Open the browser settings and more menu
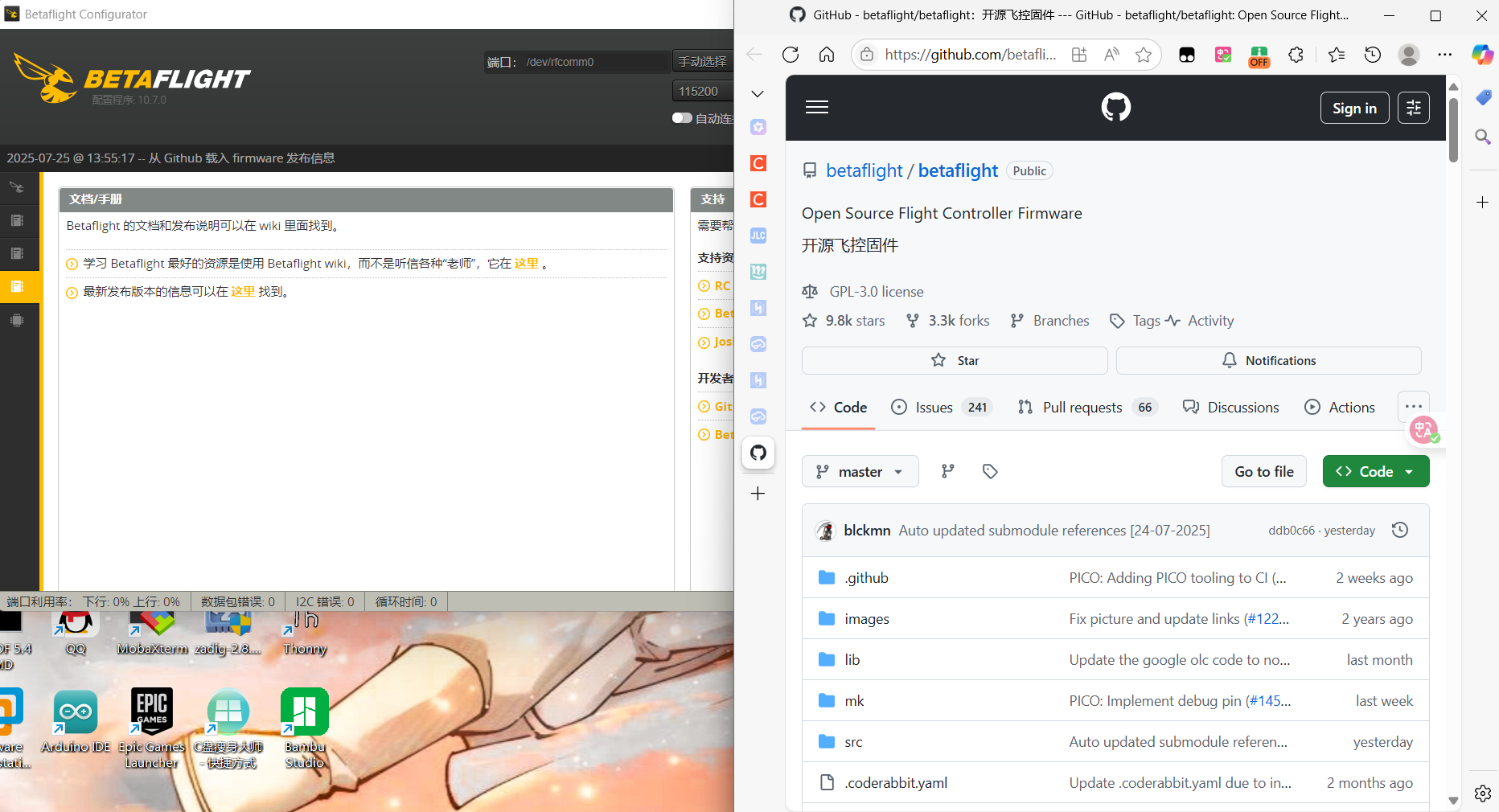This screenshot has height=812, width=1499. point(1445,55)
